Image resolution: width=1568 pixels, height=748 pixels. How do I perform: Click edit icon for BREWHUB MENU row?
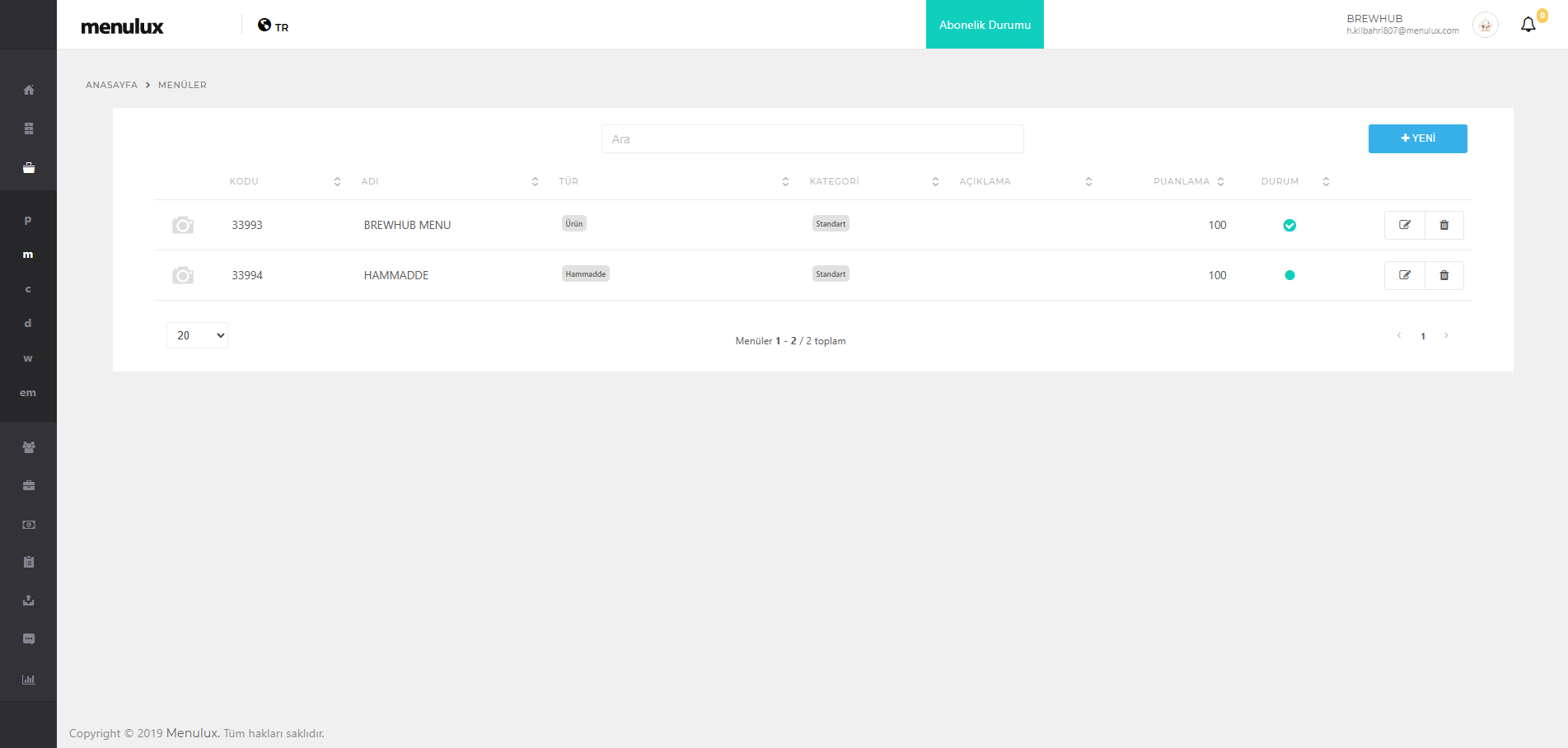coord(1405,225)
